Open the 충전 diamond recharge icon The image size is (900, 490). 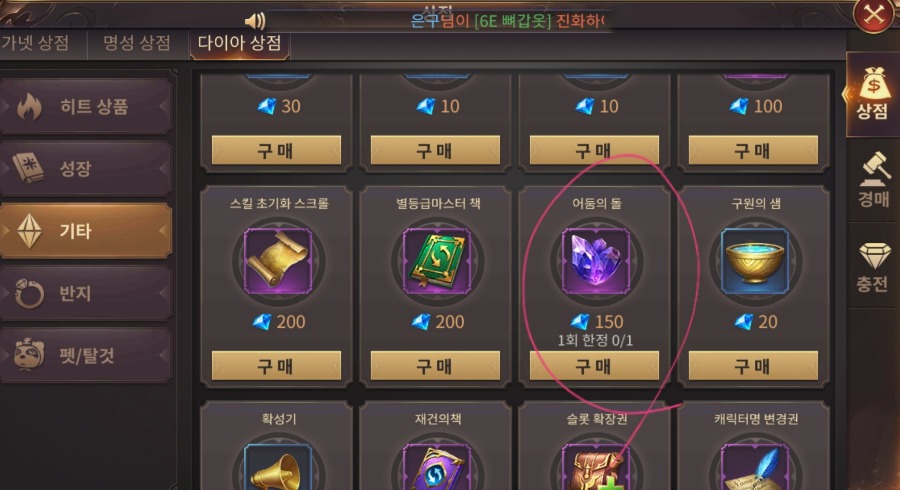pyautogui.click(x=873, y=267)
